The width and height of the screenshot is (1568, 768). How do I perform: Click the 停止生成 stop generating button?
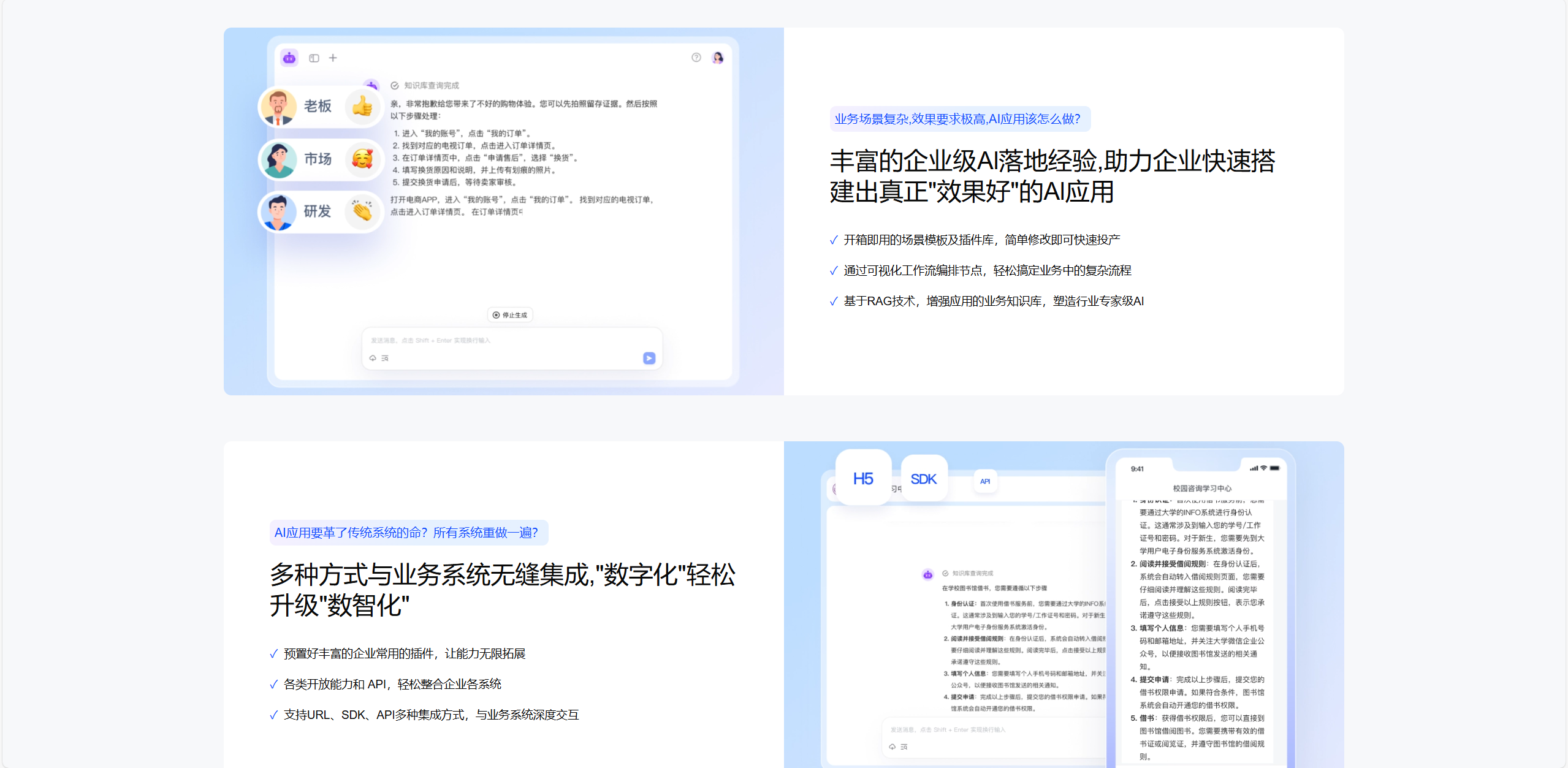(x=510, y=315)
